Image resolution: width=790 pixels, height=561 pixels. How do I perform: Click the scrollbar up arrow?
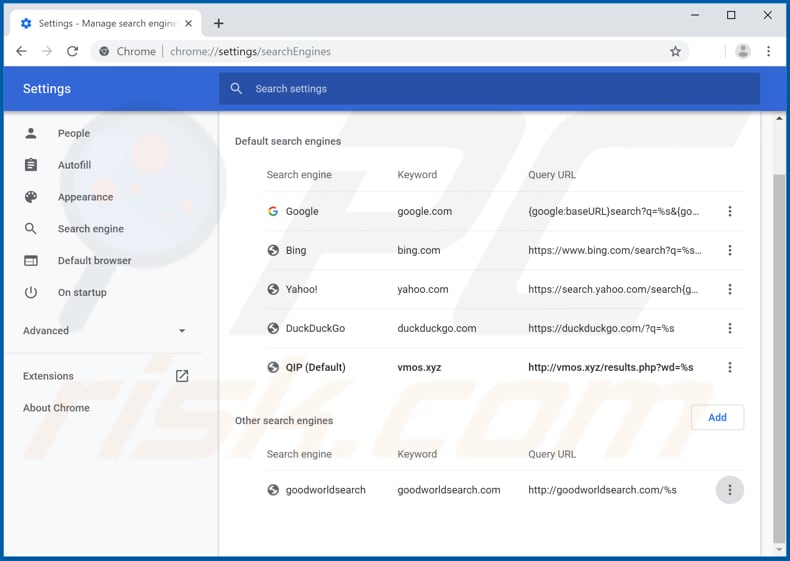tap(779, 119)
